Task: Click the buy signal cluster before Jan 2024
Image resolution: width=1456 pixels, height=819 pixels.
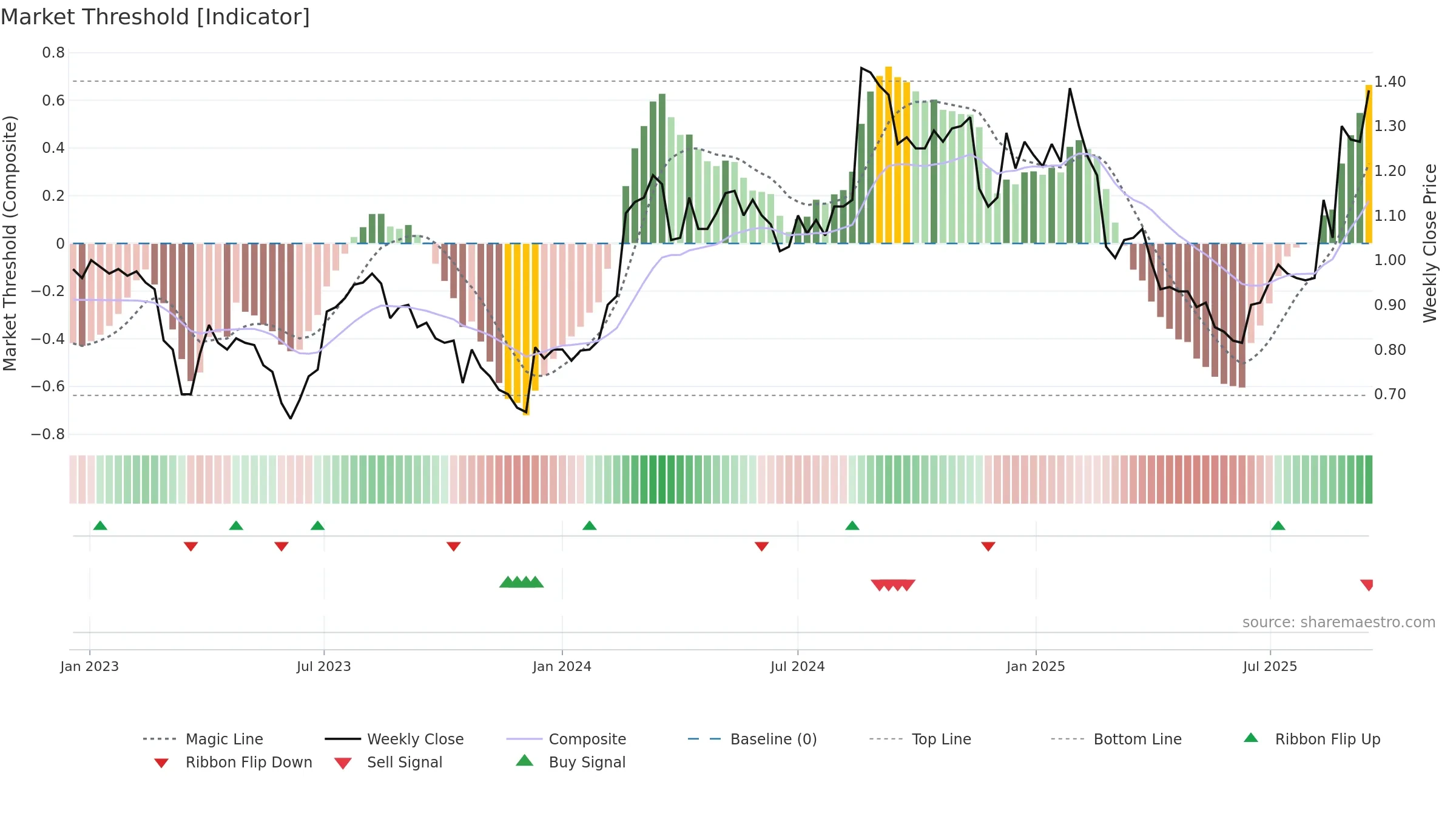Action: tap(522, 582)
